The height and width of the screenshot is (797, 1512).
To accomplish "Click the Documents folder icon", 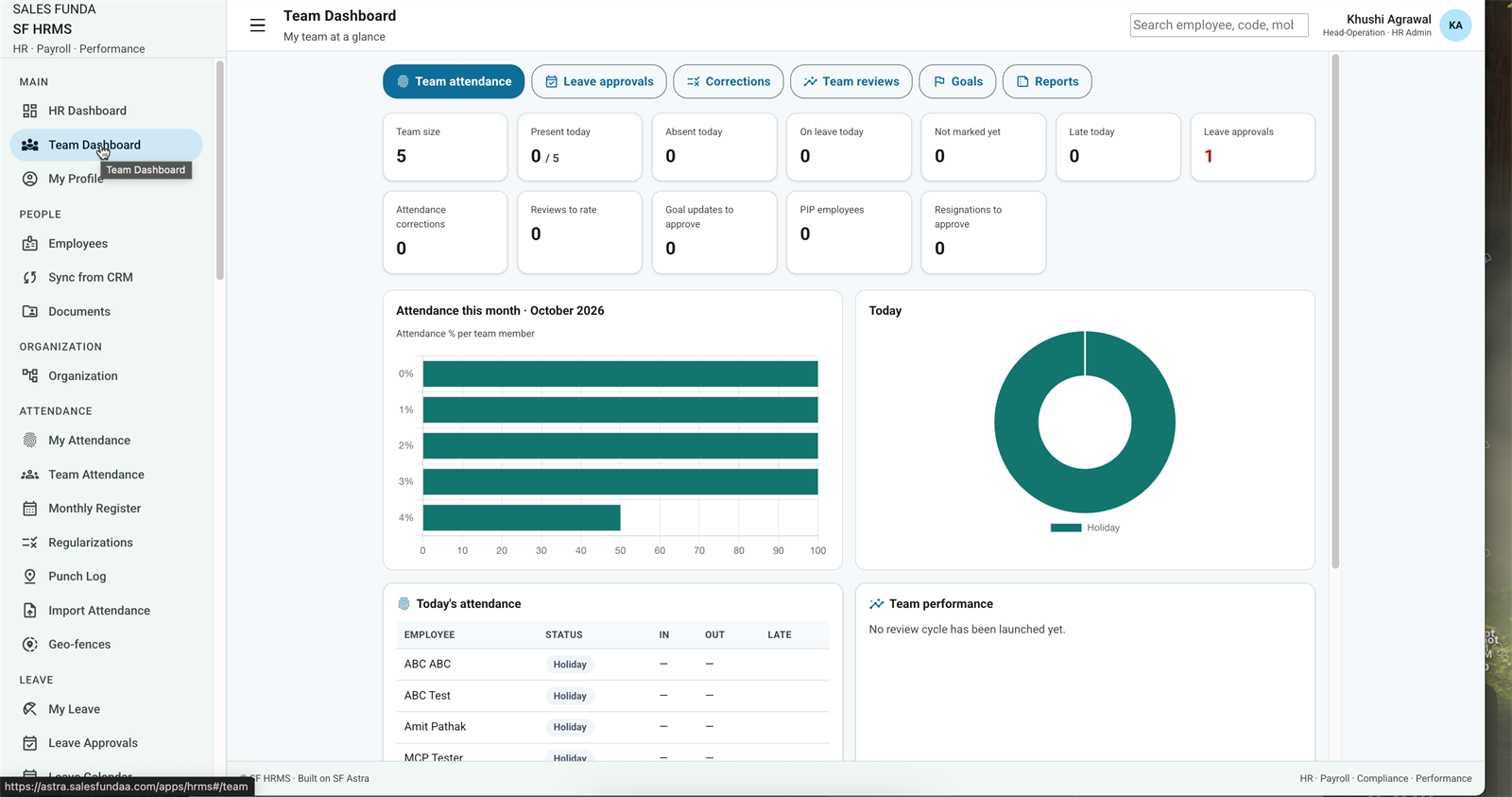I will (x=30, y=312).
